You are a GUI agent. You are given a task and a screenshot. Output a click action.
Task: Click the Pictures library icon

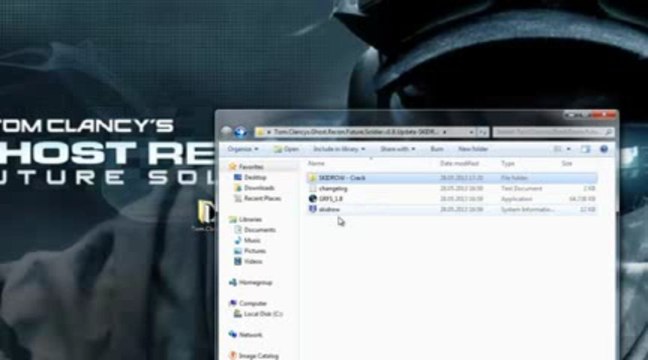(238, 251)
